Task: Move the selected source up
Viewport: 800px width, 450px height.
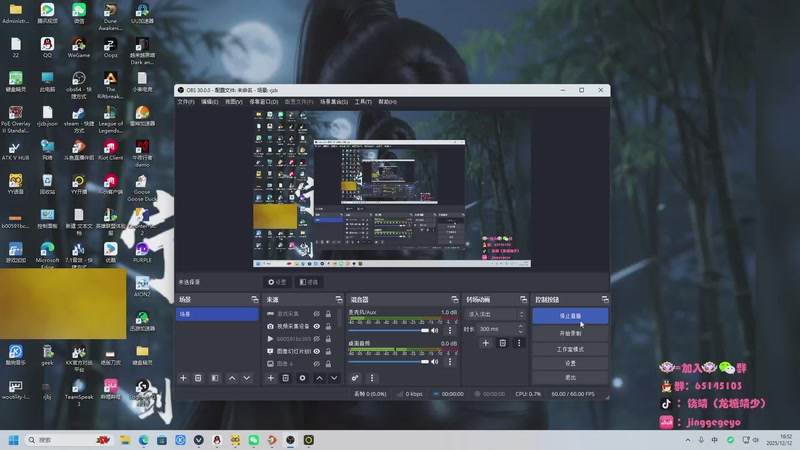Action: click(319, 378)
